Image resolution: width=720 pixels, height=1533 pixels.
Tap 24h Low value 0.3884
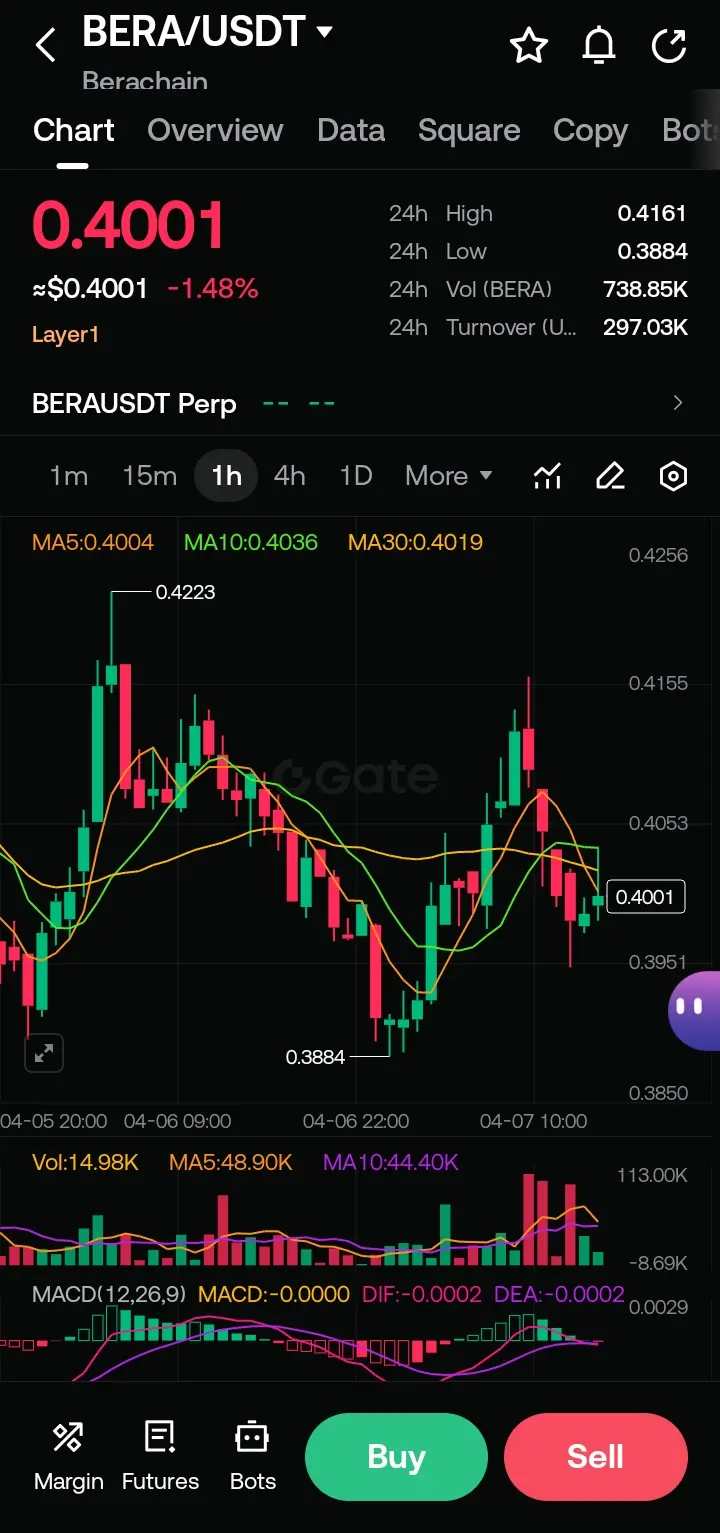652,251
